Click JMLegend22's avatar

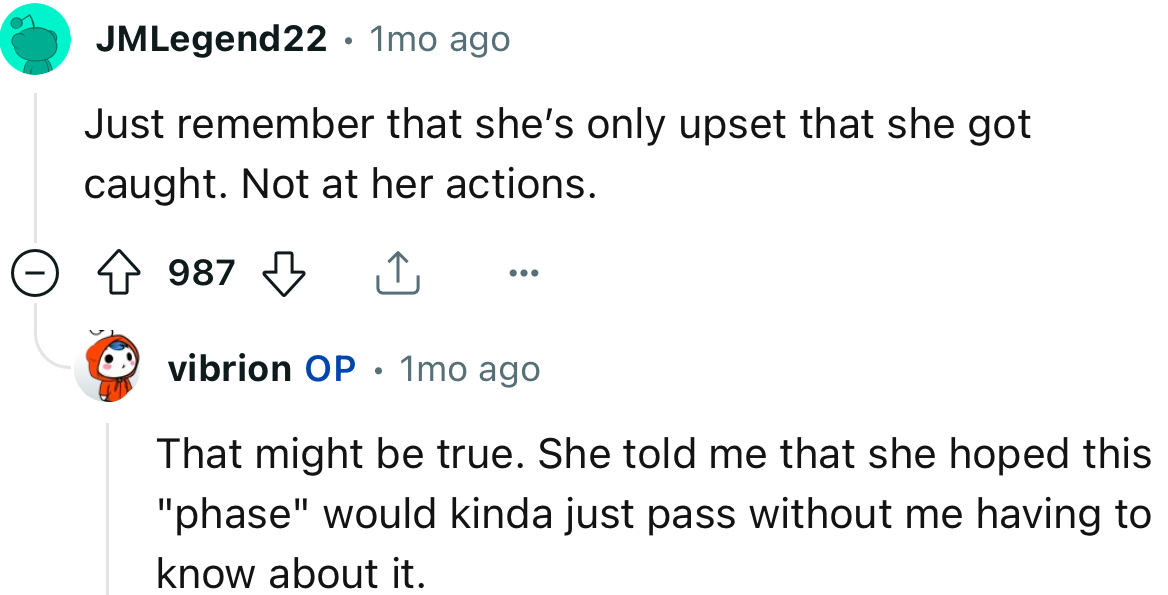pos(35,37)
